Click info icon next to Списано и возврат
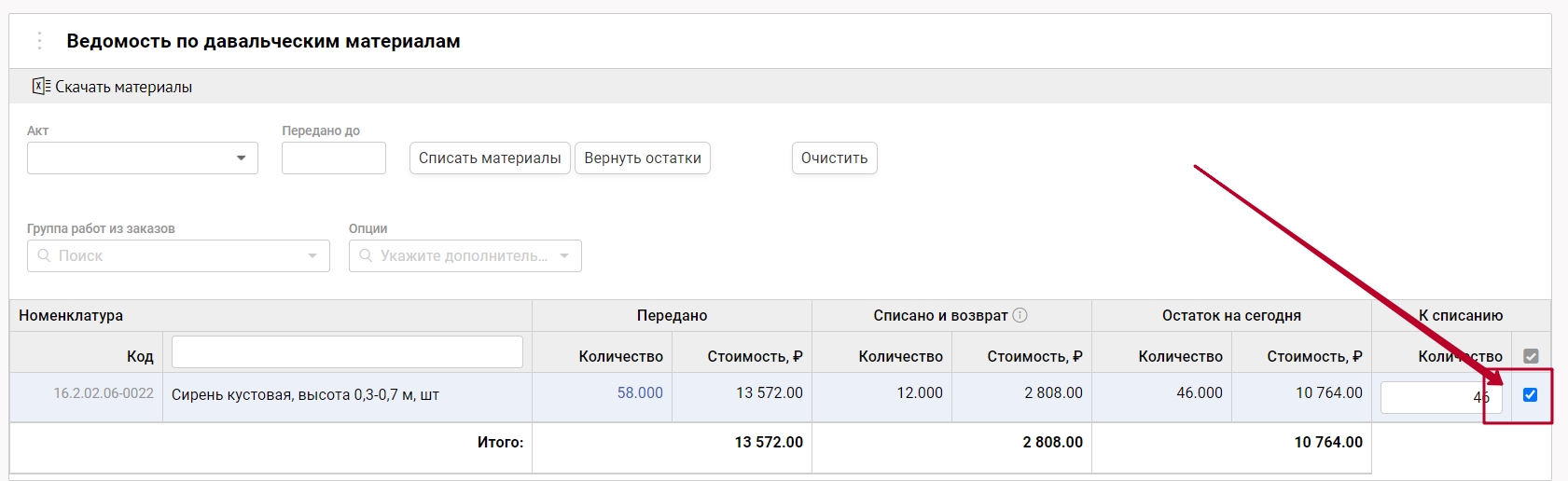 point(1020,315)
